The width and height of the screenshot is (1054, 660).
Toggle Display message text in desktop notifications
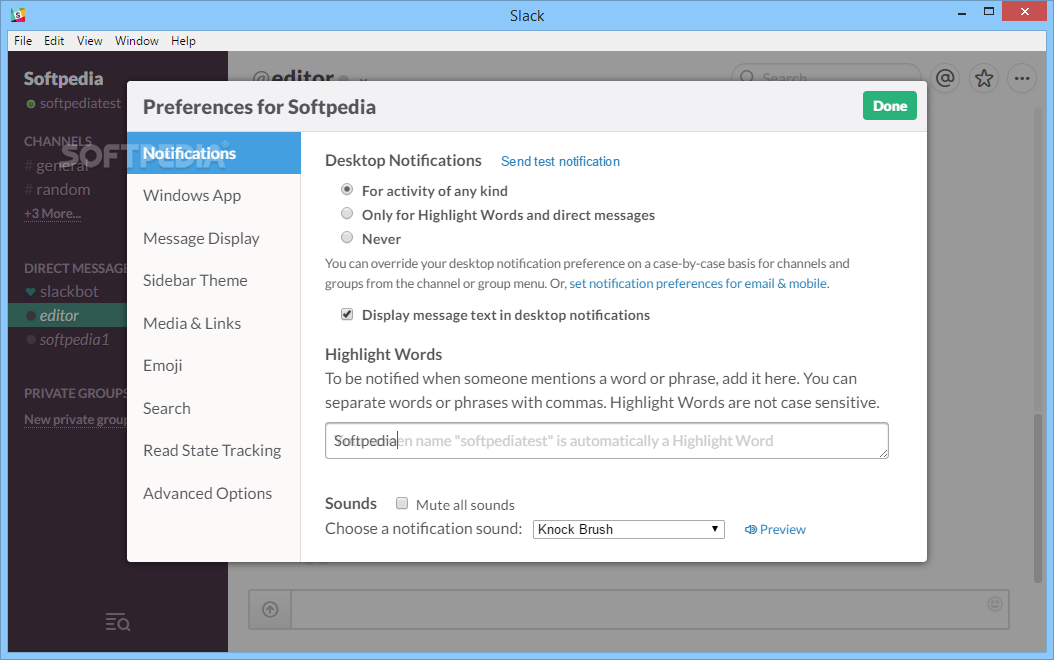pos(347,314)
